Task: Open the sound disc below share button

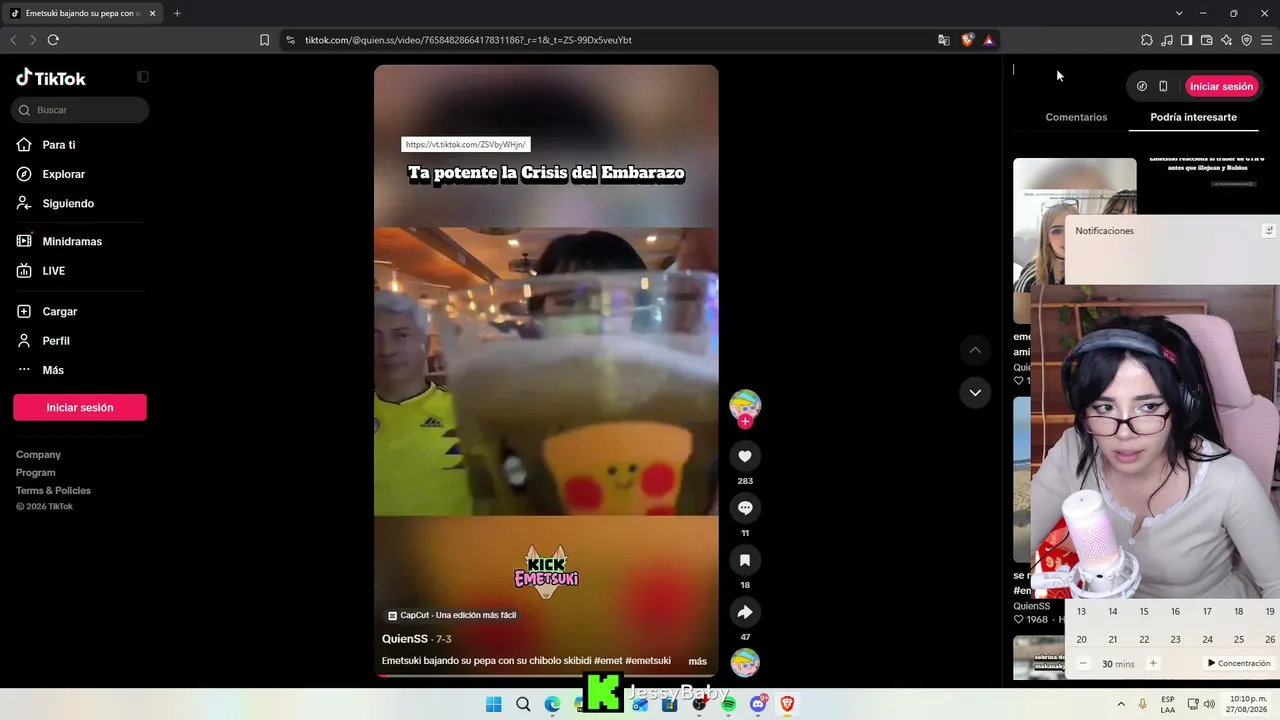Action: (x=745, y=662)
